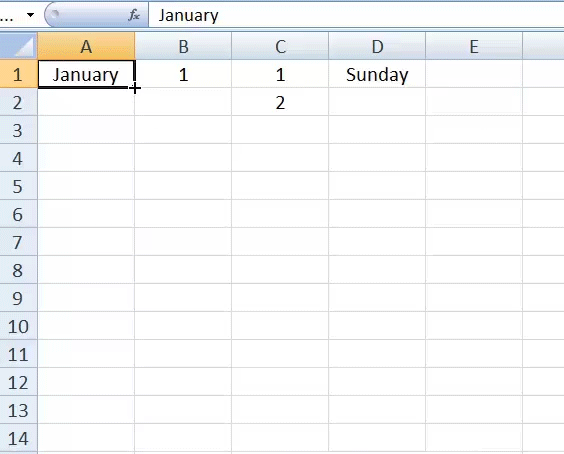
Task: Click the fx Insert Function icon
Action: pyautogui.click(x=134, y=15)
